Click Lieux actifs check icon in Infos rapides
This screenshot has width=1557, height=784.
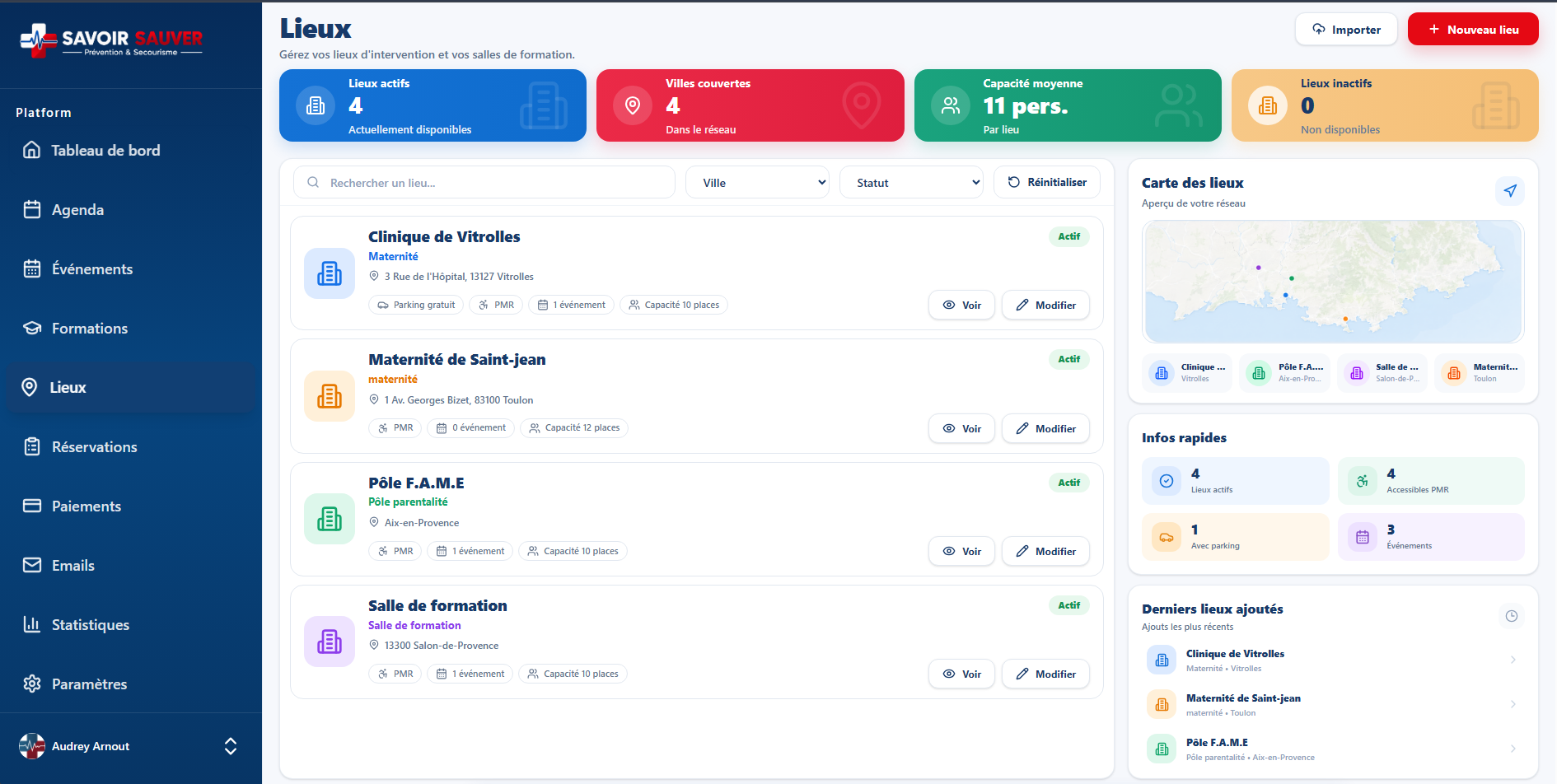[1167, 481]
